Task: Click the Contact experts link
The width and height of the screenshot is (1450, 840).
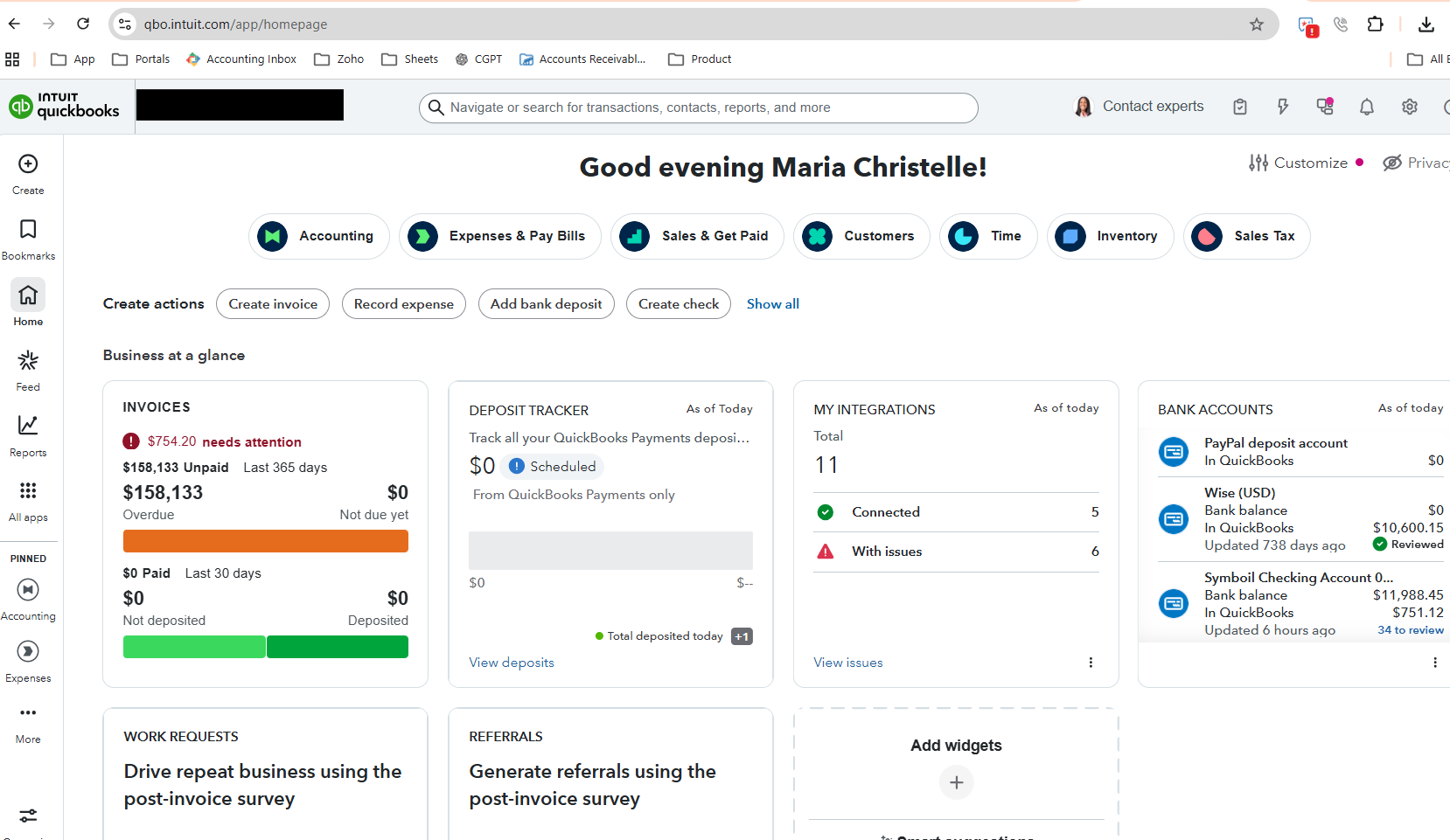Action: [x=1153, y=106]
